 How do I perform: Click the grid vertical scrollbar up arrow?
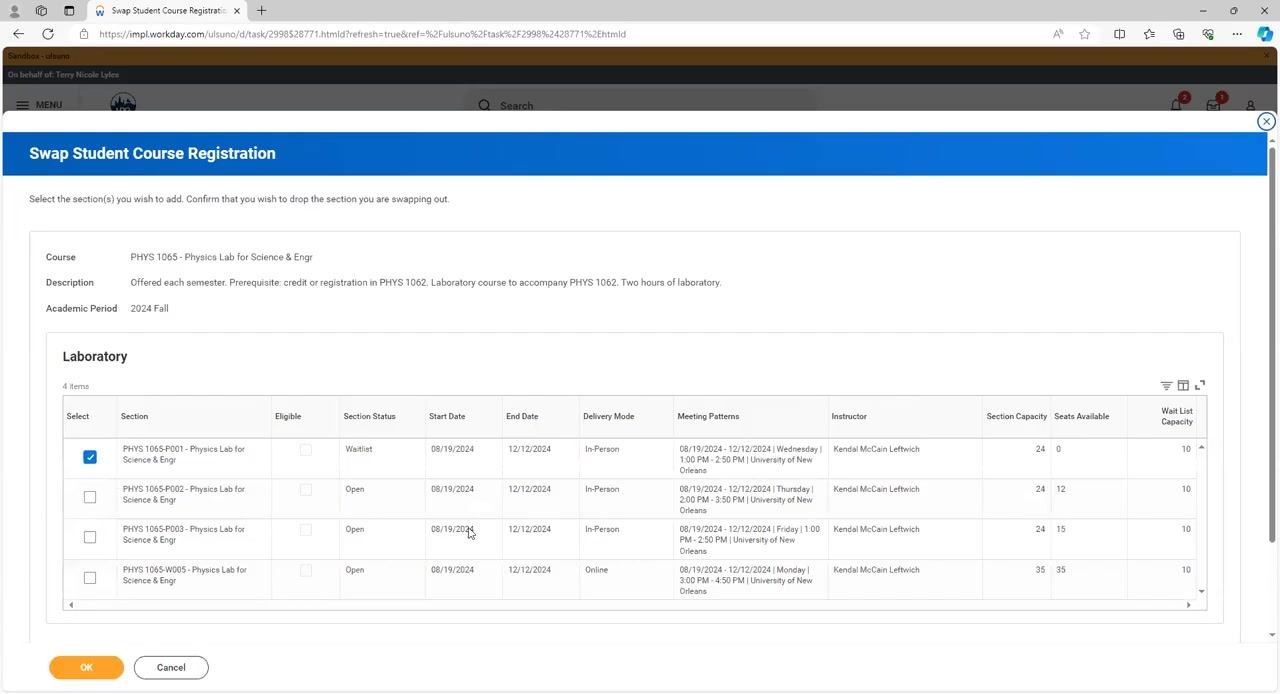1201,447
